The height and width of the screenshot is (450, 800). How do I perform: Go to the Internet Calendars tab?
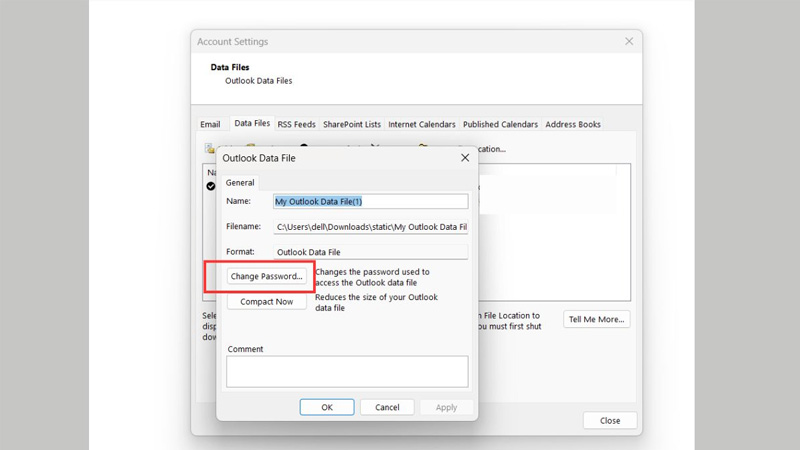point(422,124)
